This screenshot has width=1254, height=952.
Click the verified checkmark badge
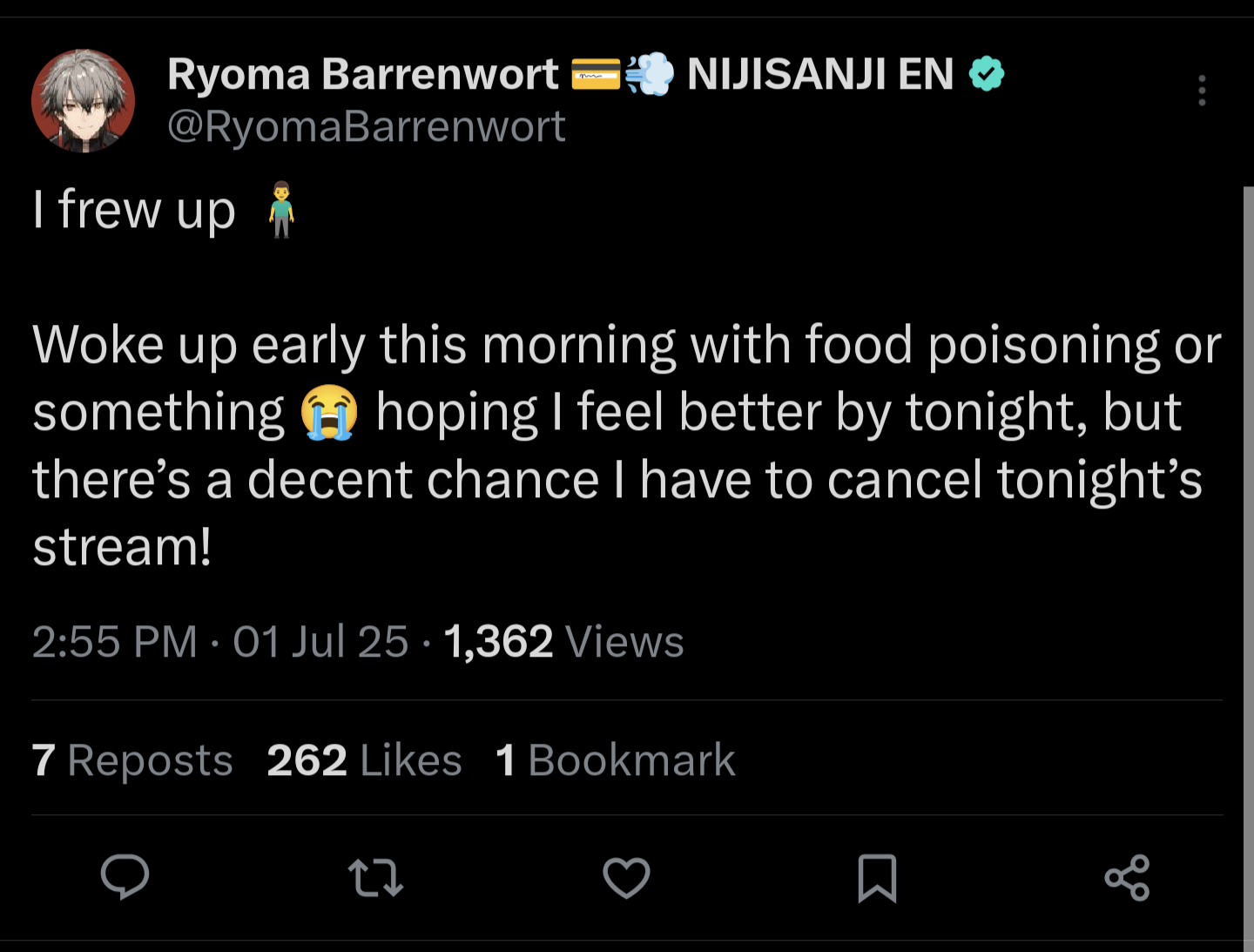[987, 74]
